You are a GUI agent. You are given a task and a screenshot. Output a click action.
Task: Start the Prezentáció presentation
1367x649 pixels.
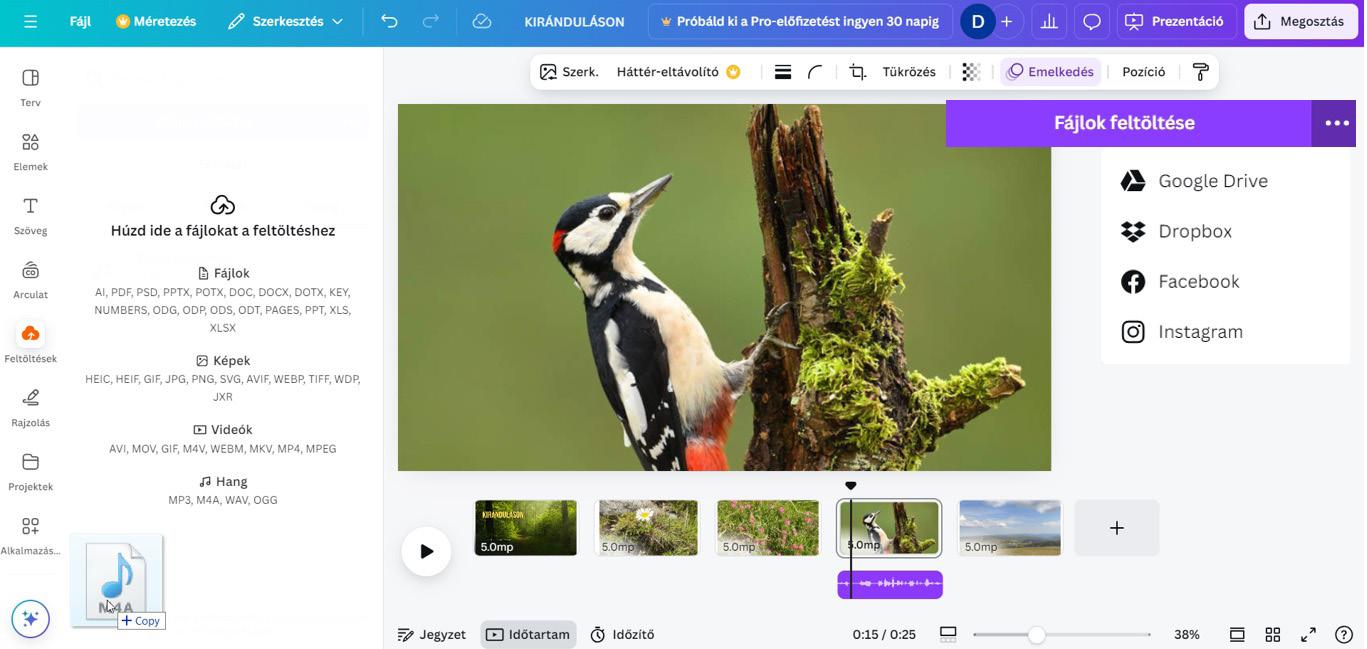pos(1175,21)
